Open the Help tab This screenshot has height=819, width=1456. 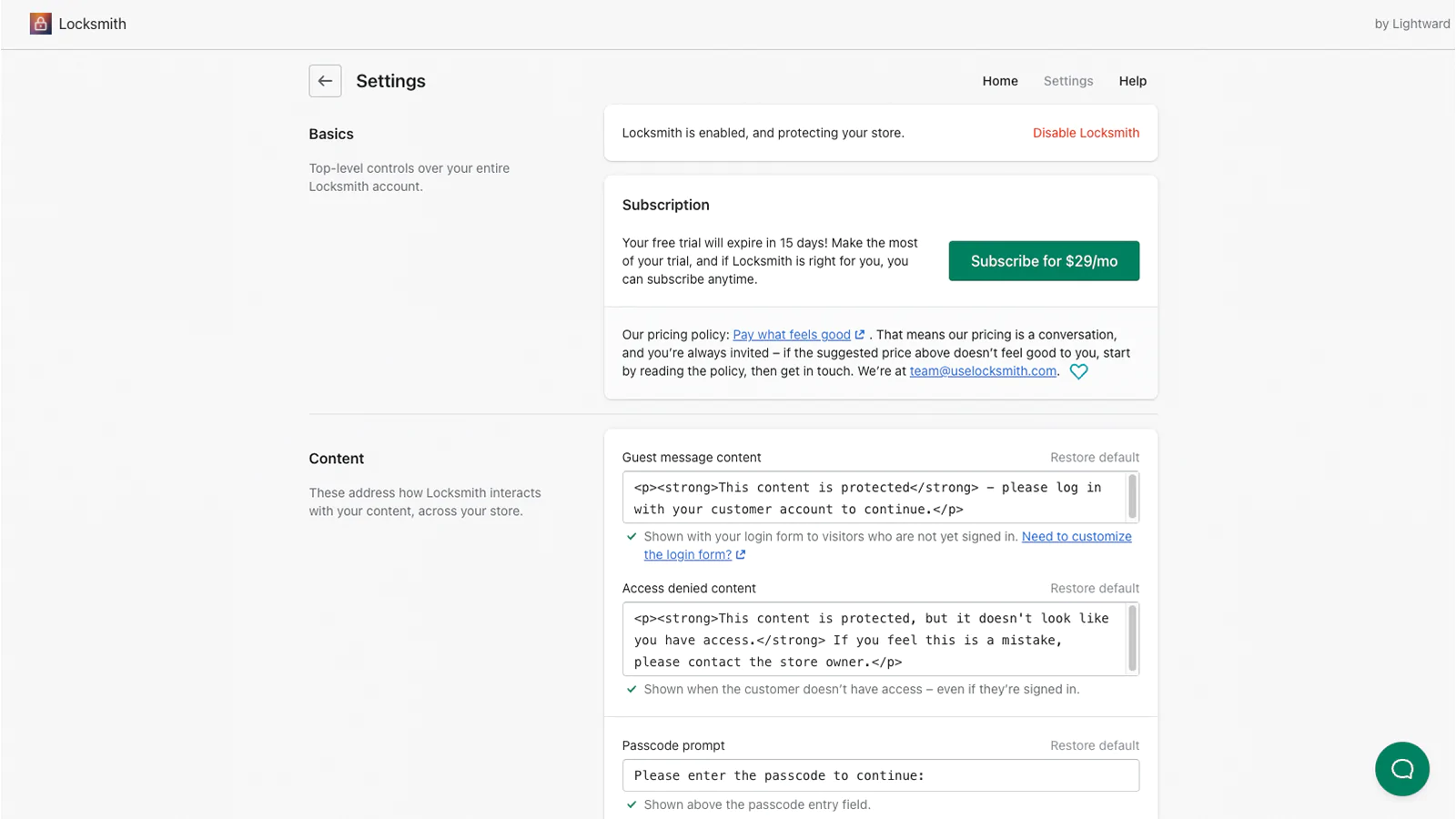click(1133, 81)
